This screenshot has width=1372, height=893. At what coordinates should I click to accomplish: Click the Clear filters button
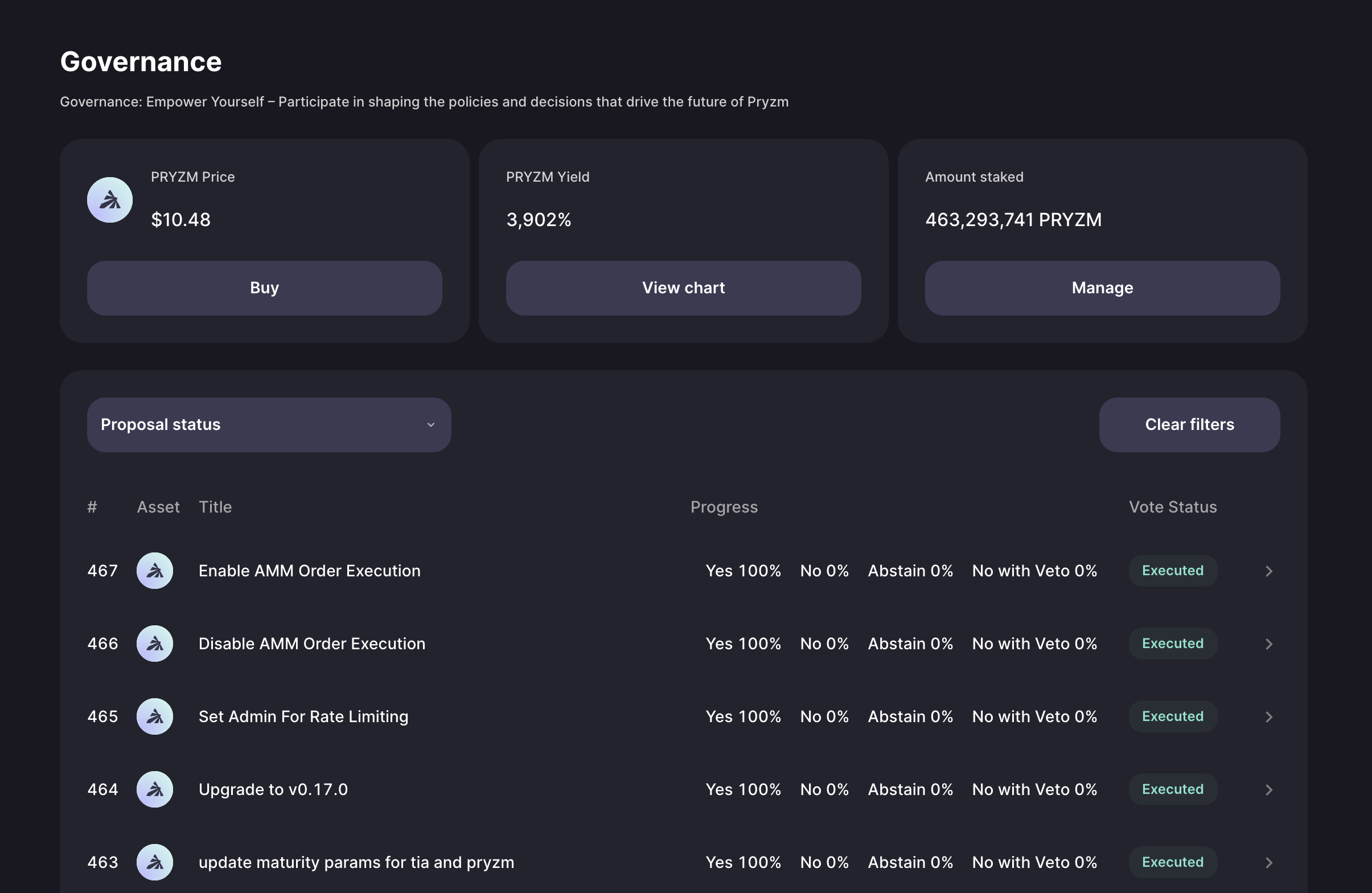1189,425
